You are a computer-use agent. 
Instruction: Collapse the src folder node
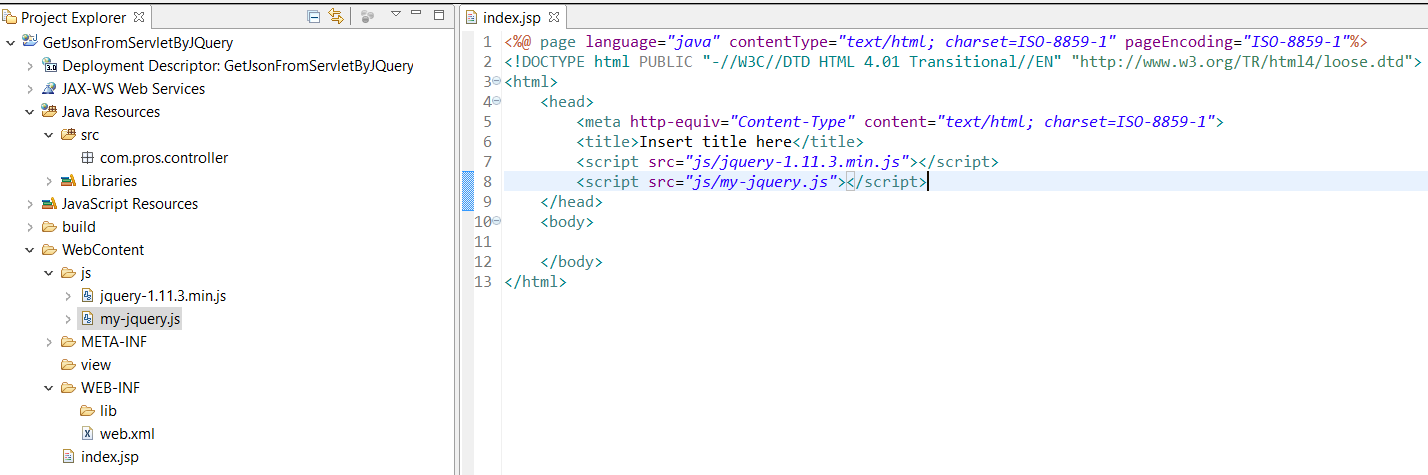click(x=49, y=135)
